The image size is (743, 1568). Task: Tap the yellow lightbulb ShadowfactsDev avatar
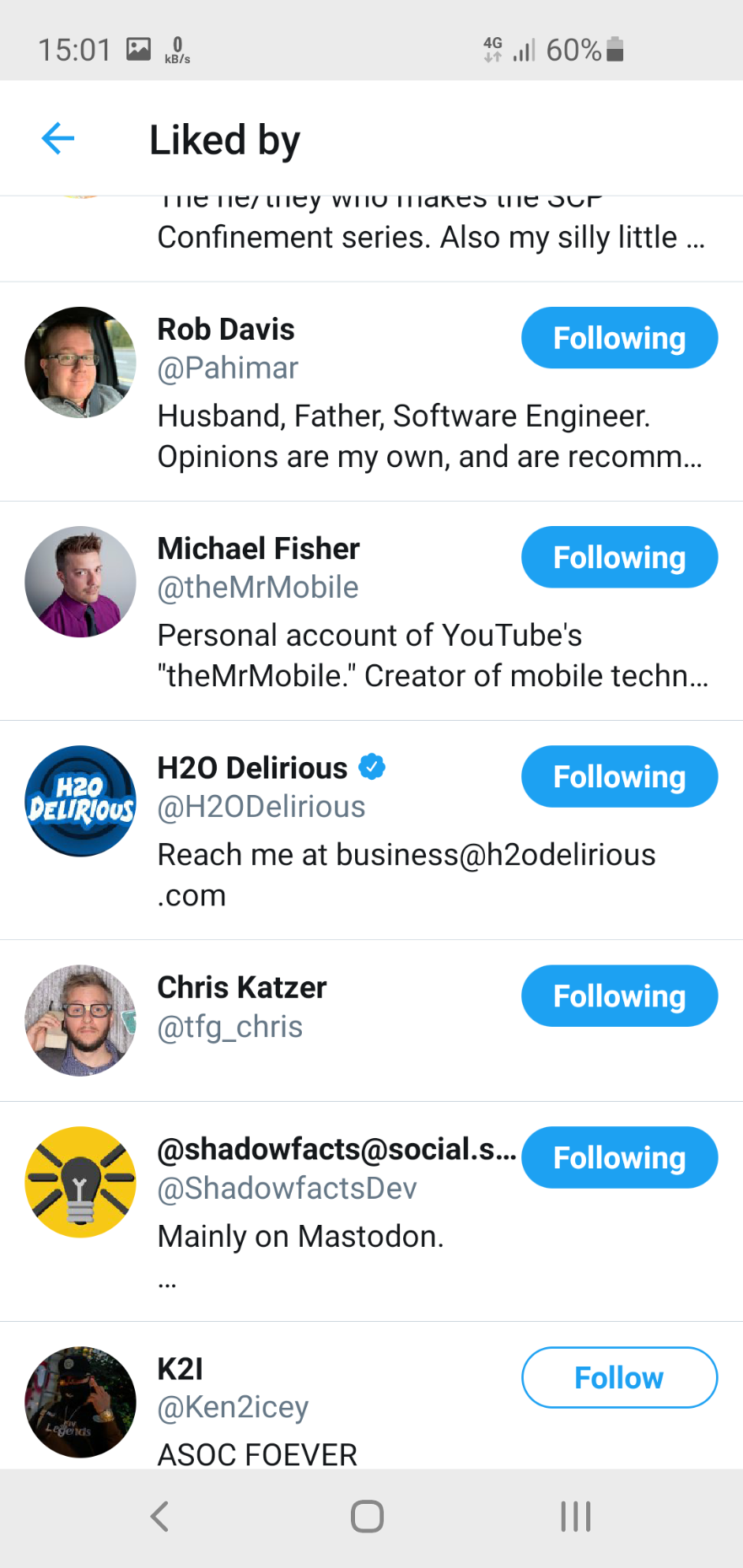click(x=80, y=1182)
